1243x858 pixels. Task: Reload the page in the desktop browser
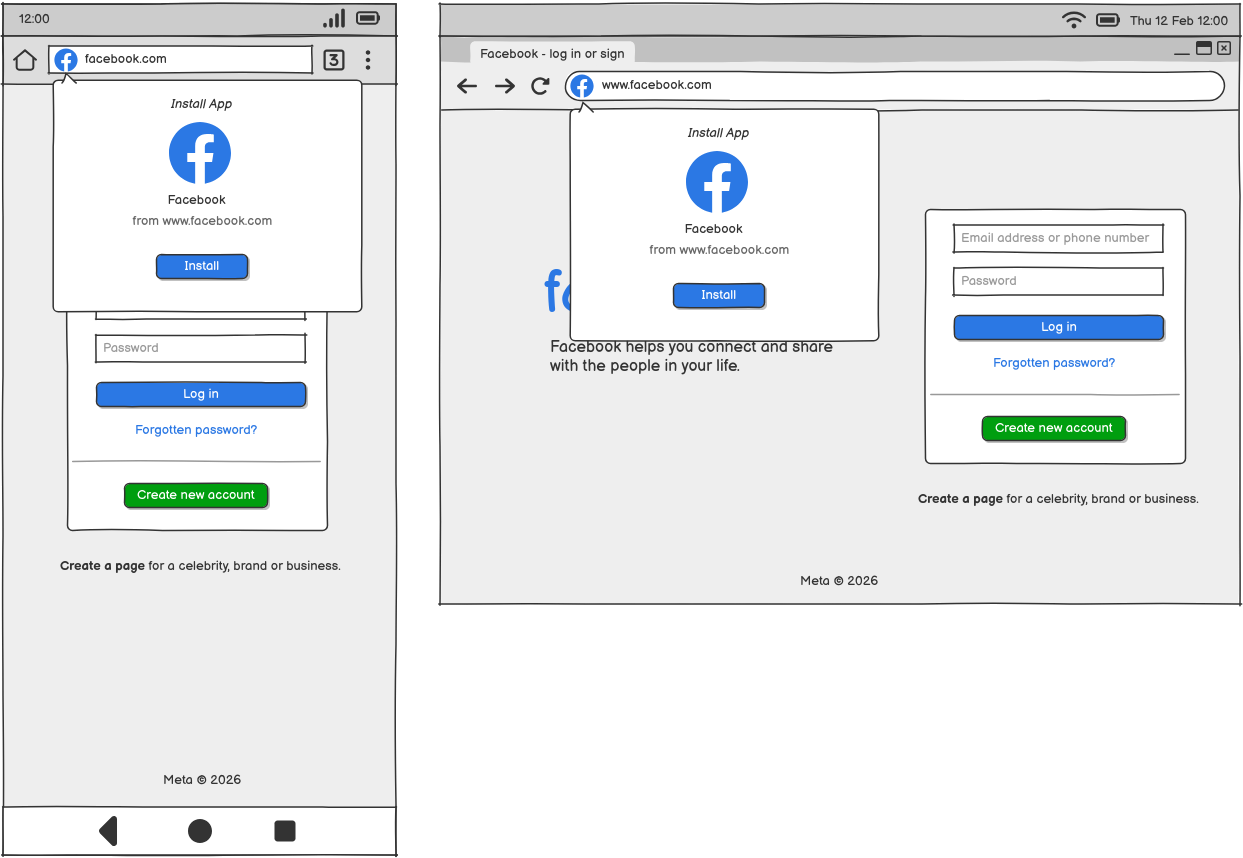coord(540,86)
